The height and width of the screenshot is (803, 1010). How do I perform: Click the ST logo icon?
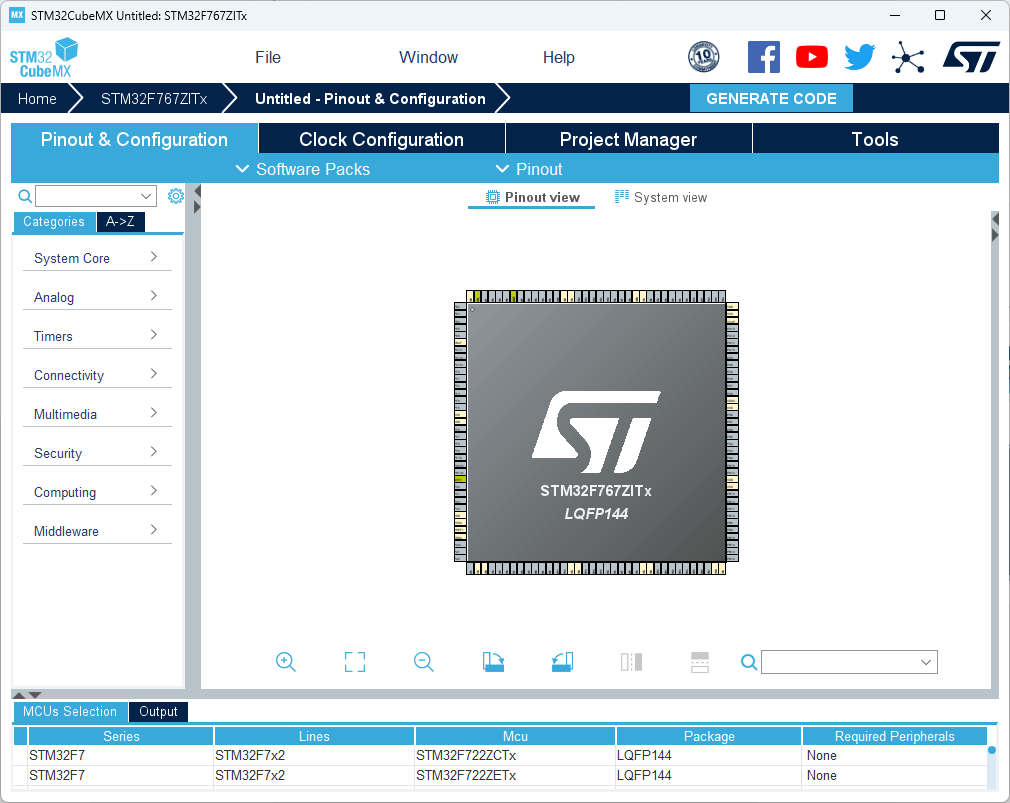point(971,57)
